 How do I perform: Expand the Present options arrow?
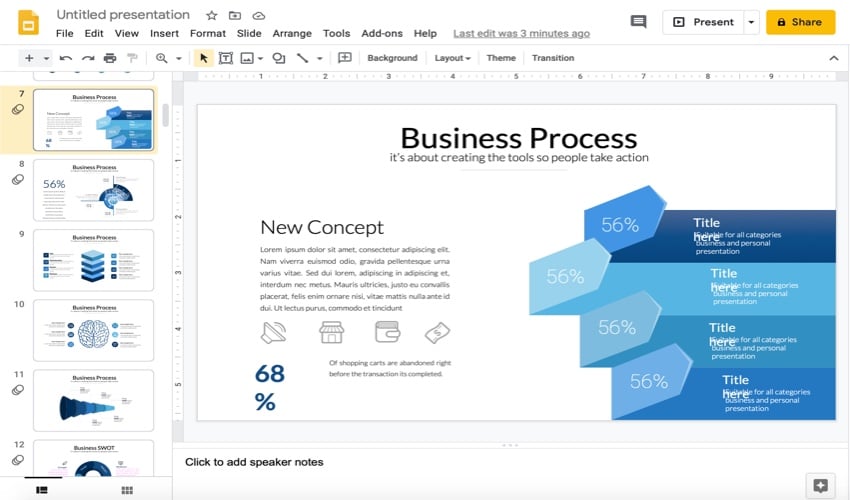point(751,22)
